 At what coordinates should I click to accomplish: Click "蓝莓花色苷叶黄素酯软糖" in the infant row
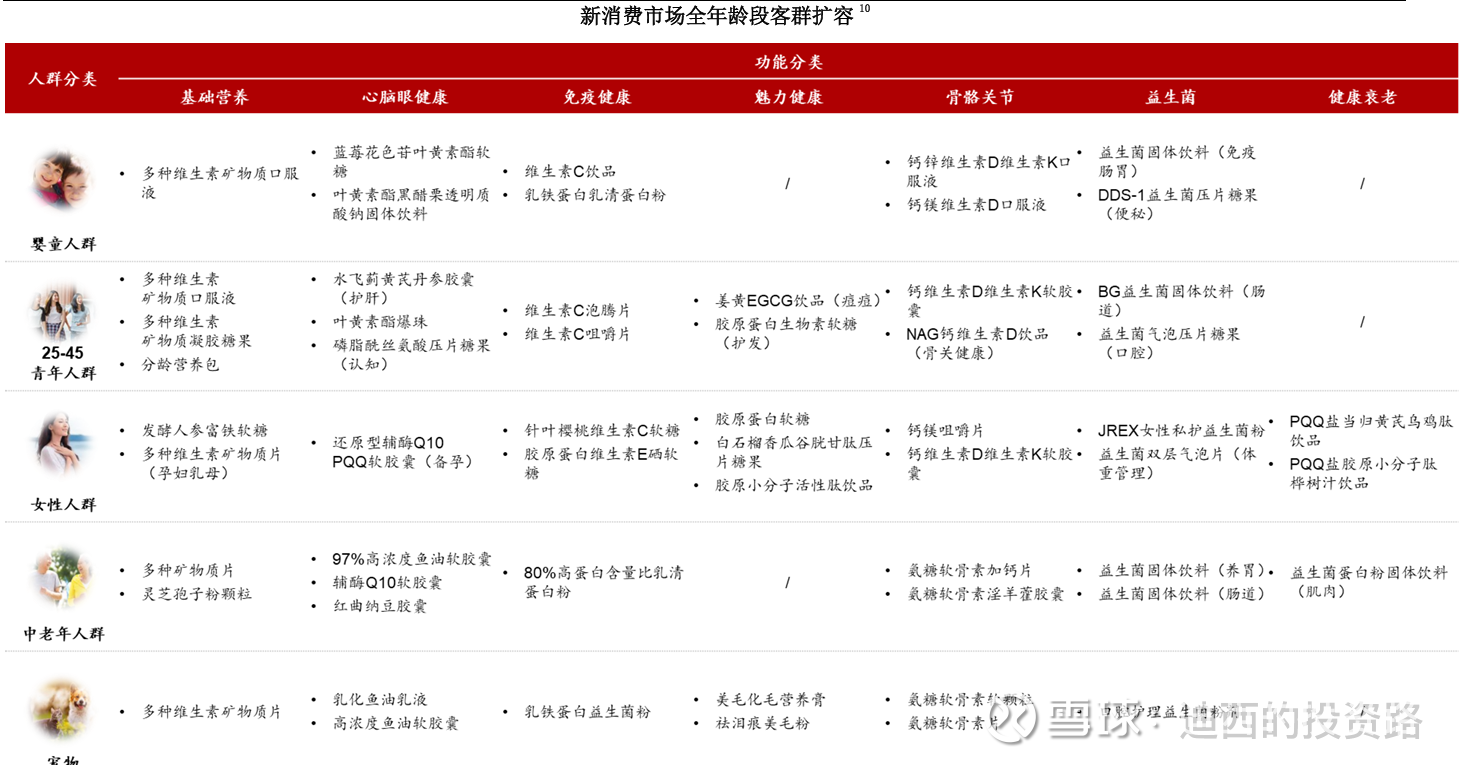[x=411, y=162]
